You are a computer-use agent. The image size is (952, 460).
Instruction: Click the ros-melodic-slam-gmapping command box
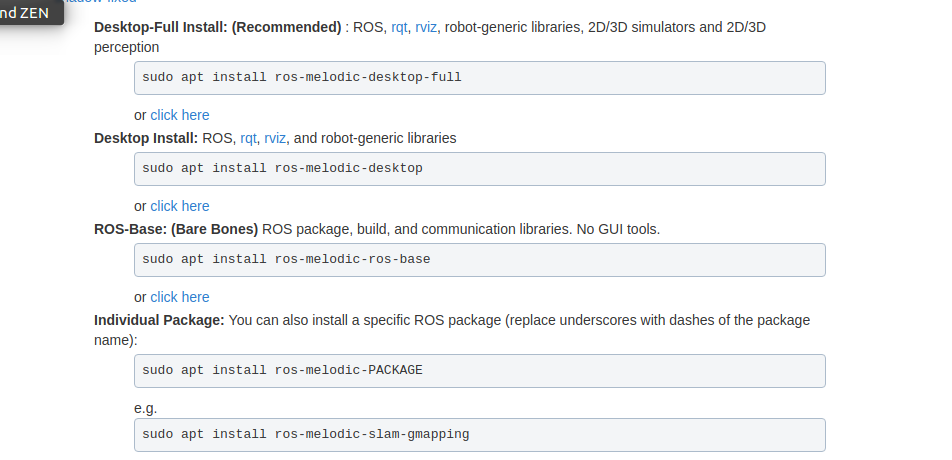(480, 435)
